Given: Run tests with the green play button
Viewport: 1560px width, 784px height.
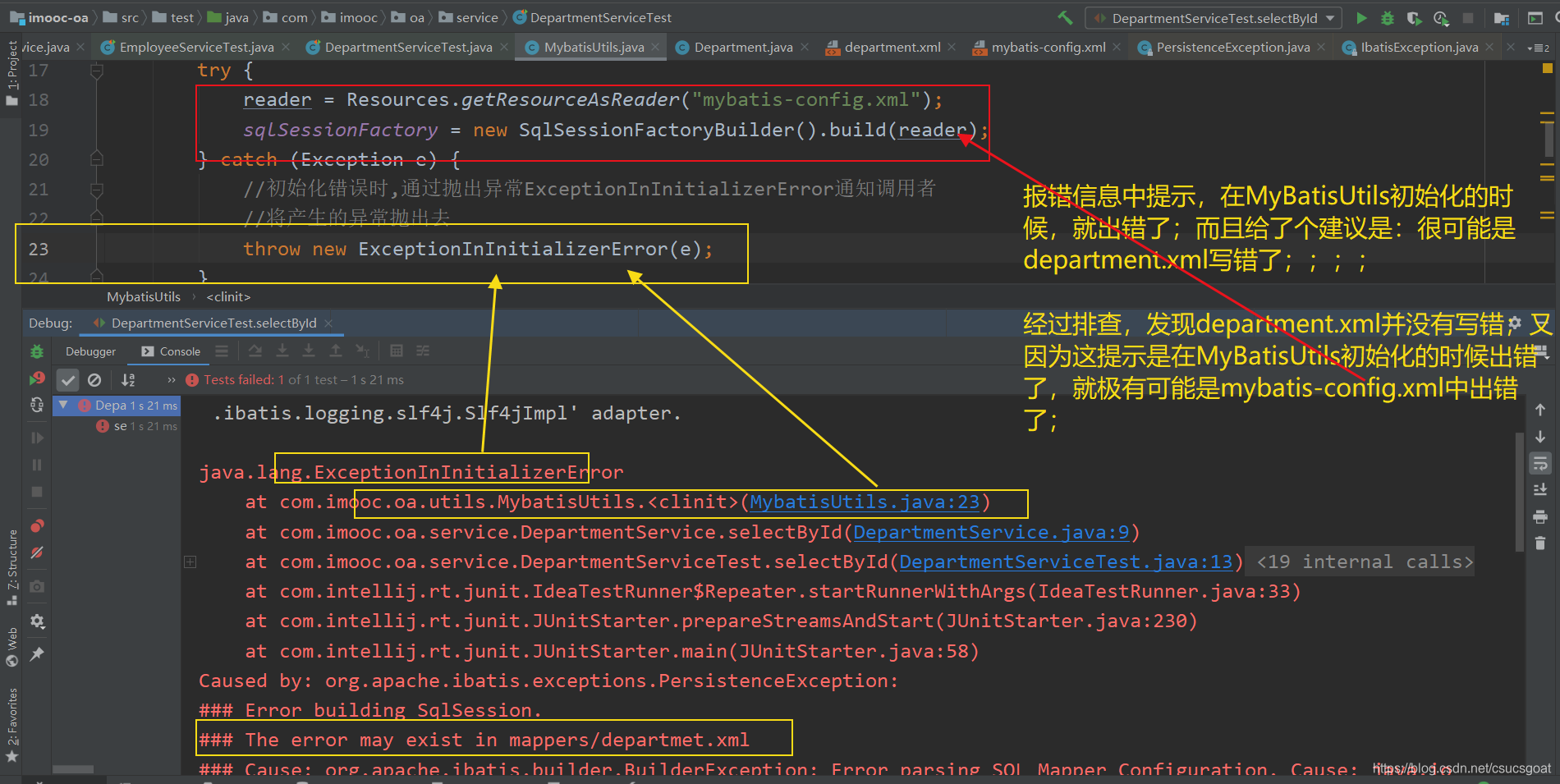Looking at the screenshot, I should coord(1361,17).
